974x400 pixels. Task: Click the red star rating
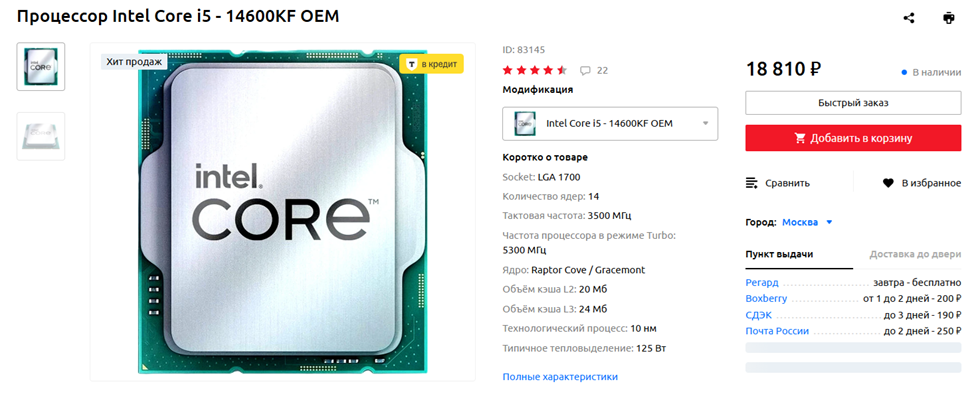click(535, 70)
